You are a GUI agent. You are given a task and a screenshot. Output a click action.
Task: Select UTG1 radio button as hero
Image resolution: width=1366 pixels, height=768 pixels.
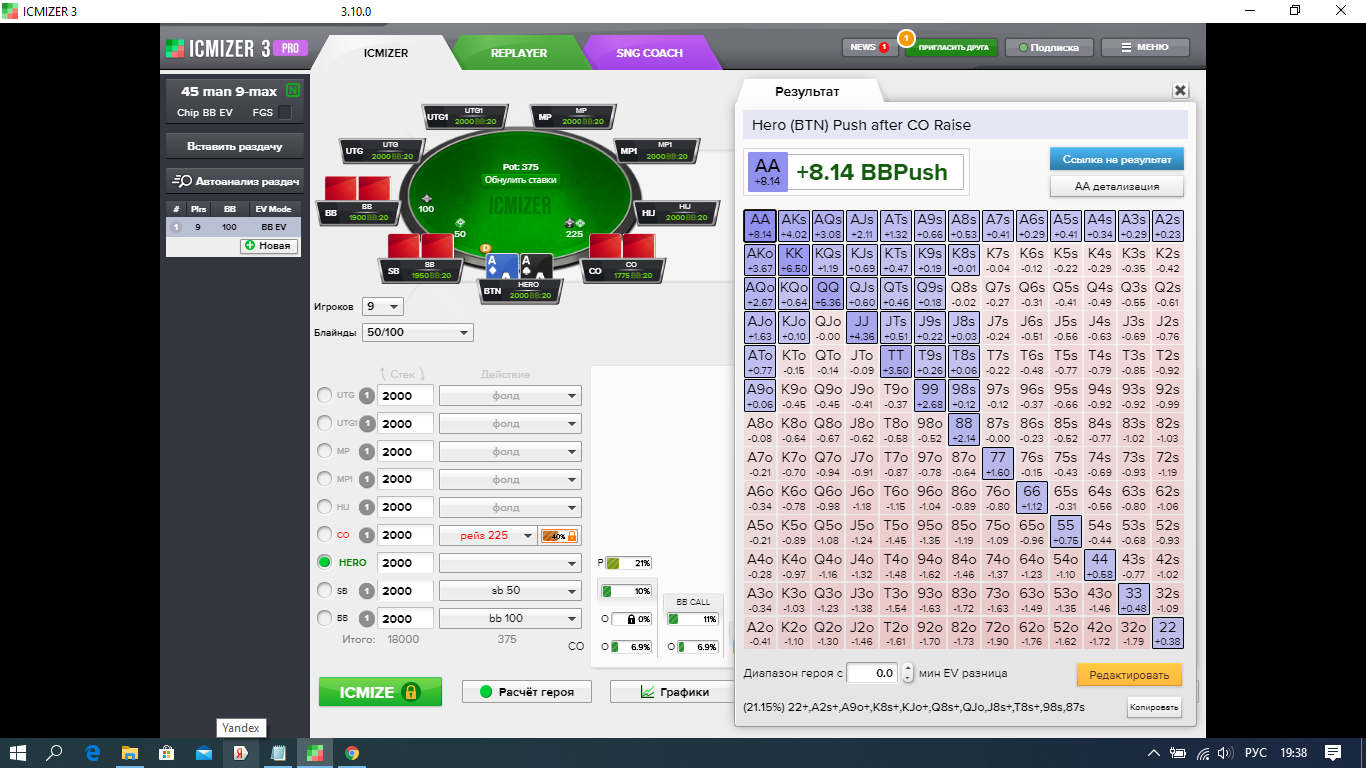pos(324,423)
